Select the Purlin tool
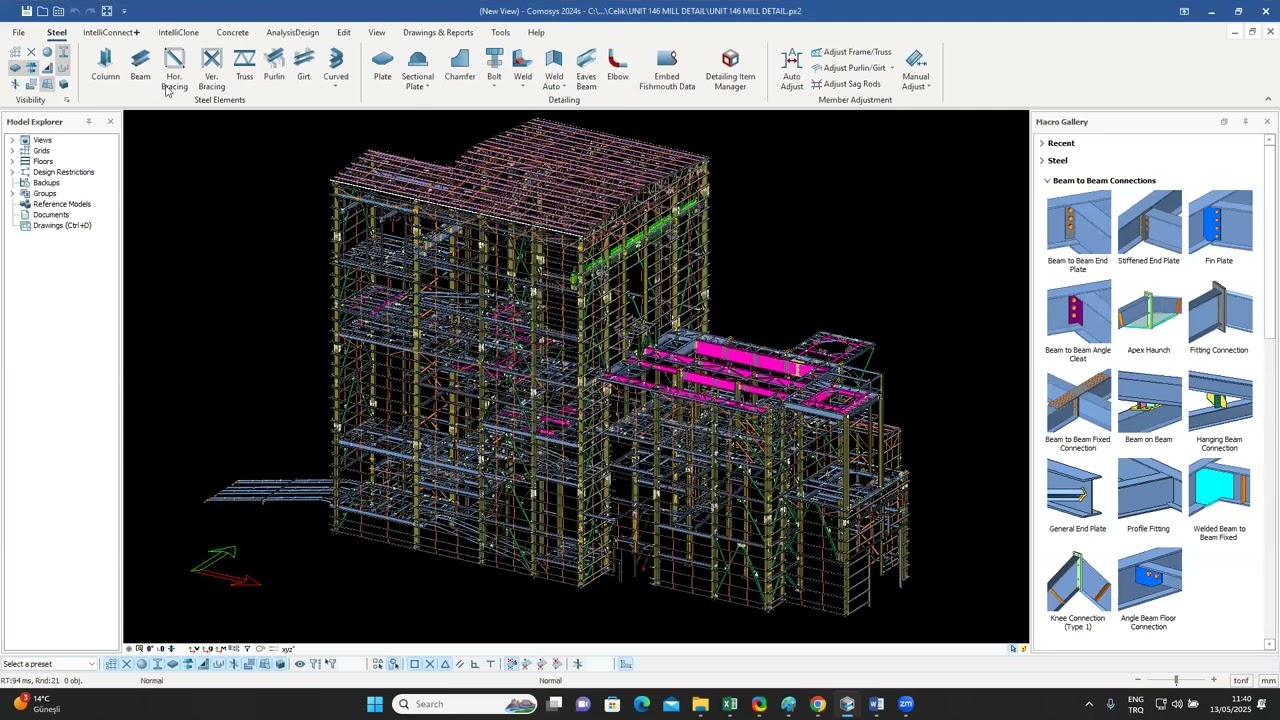Screen dimensions: 1280x720 [x=274, y=66]
